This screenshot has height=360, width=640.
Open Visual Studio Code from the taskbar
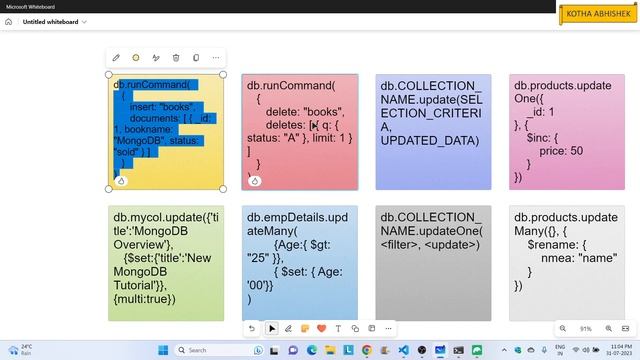[403, 350]
